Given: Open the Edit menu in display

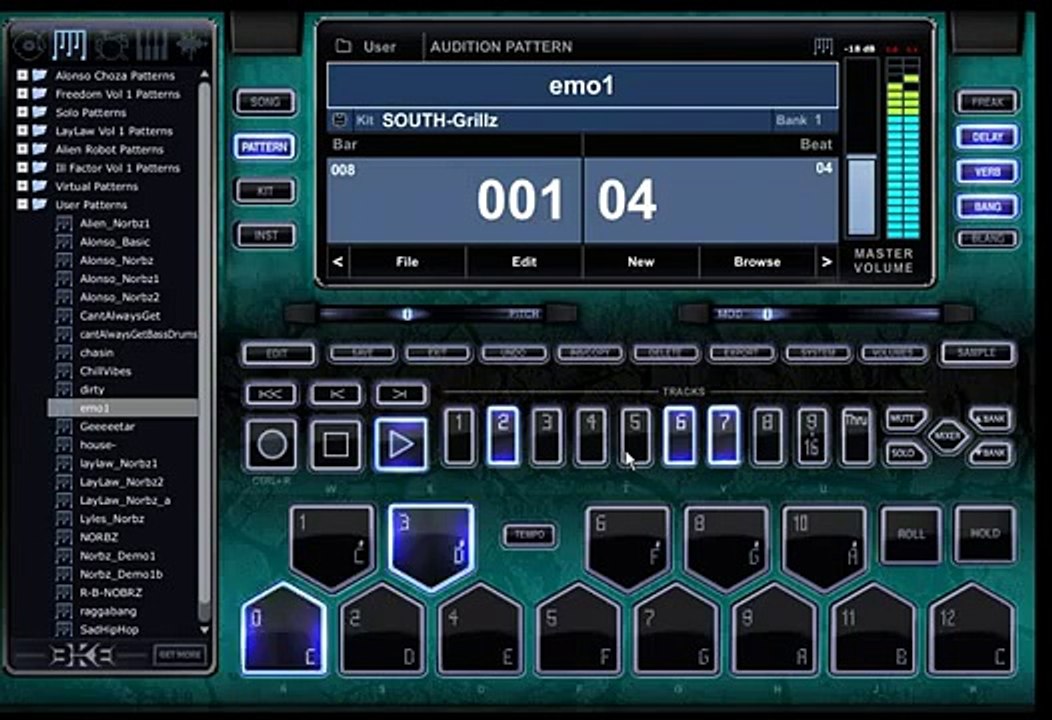Looking at the screenshot, I should pos(524,262).
